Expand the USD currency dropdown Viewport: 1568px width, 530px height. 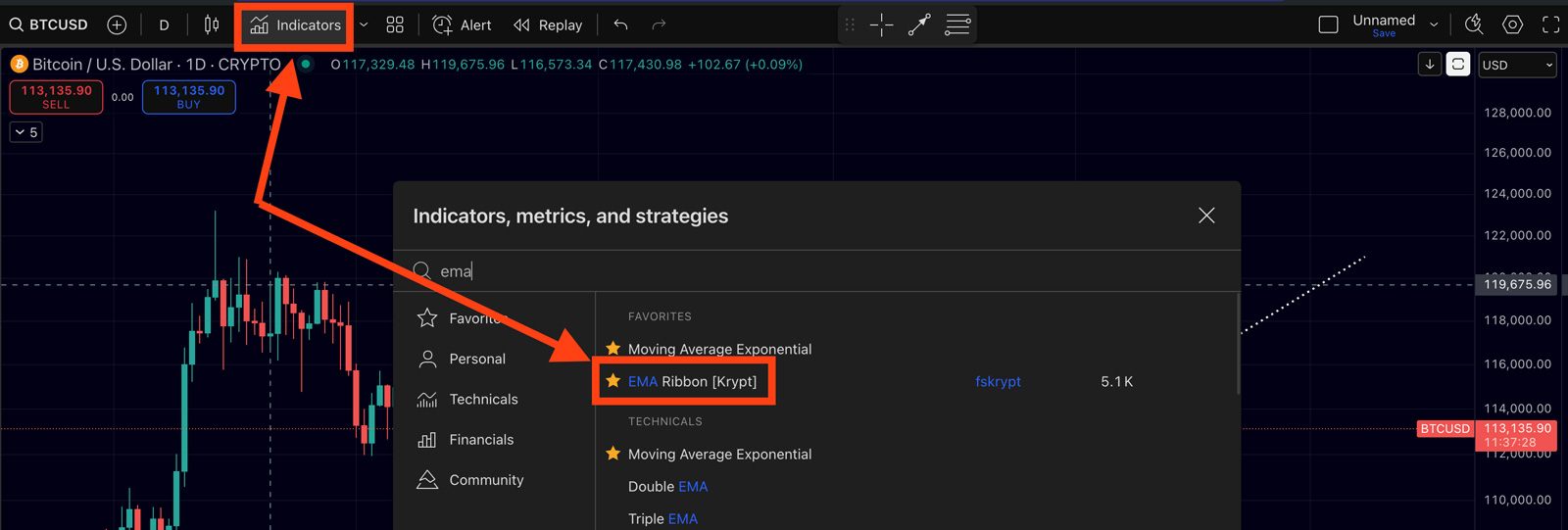click(1517, 65)
